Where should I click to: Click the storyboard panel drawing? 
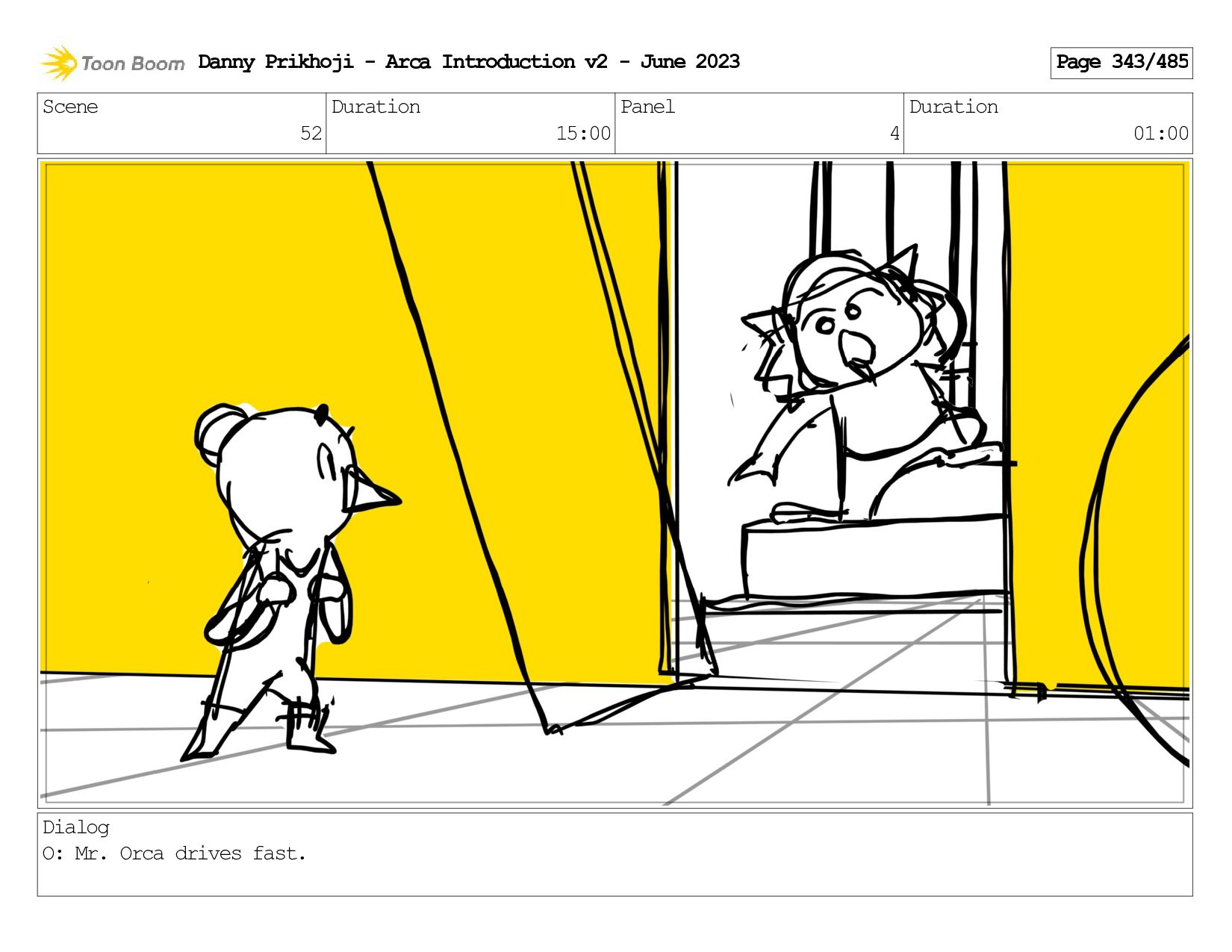point(615,483)
